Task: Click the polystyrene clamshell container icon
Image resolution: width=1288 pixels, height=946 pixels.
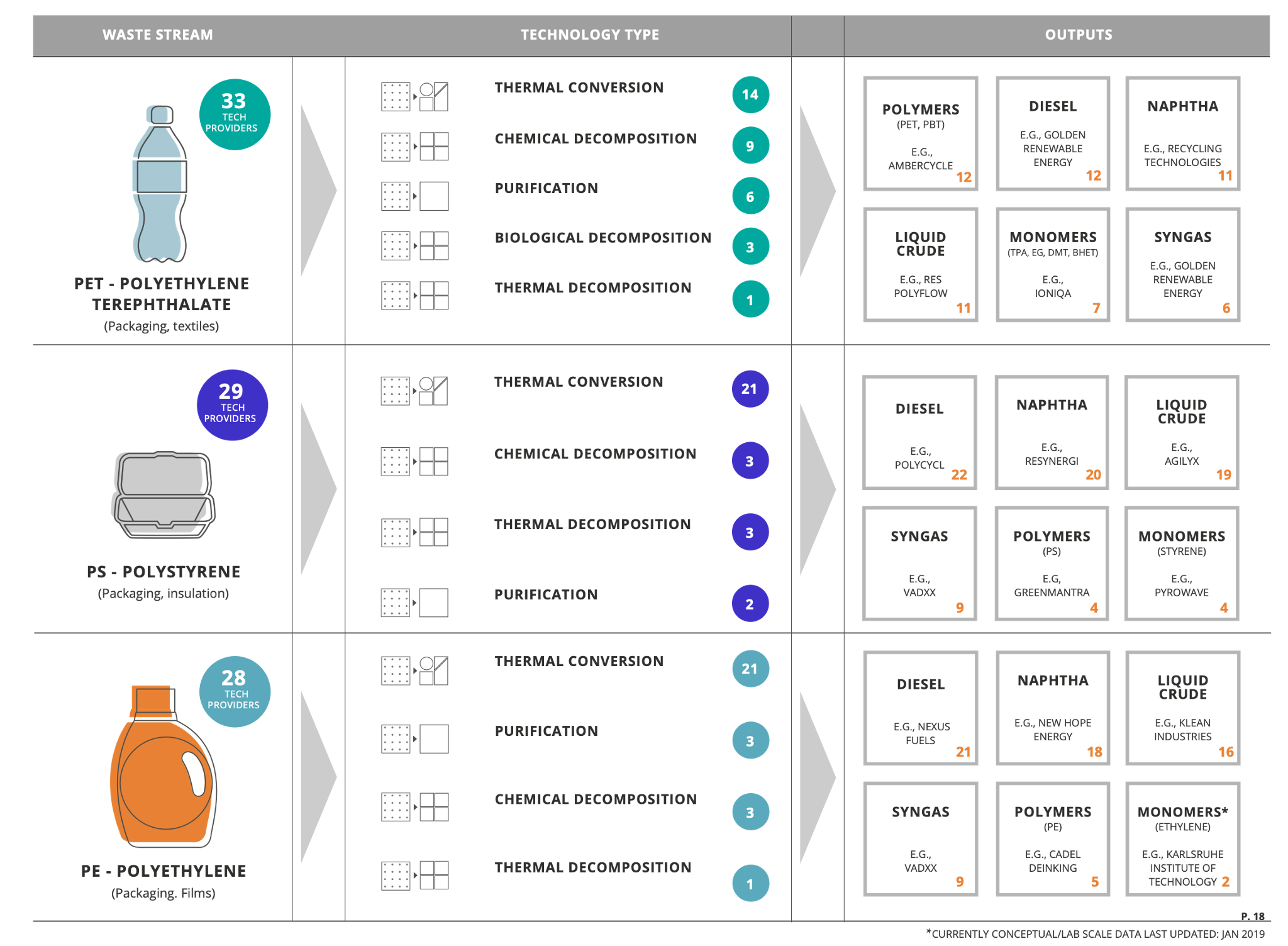Action: [x=163, y=494]
